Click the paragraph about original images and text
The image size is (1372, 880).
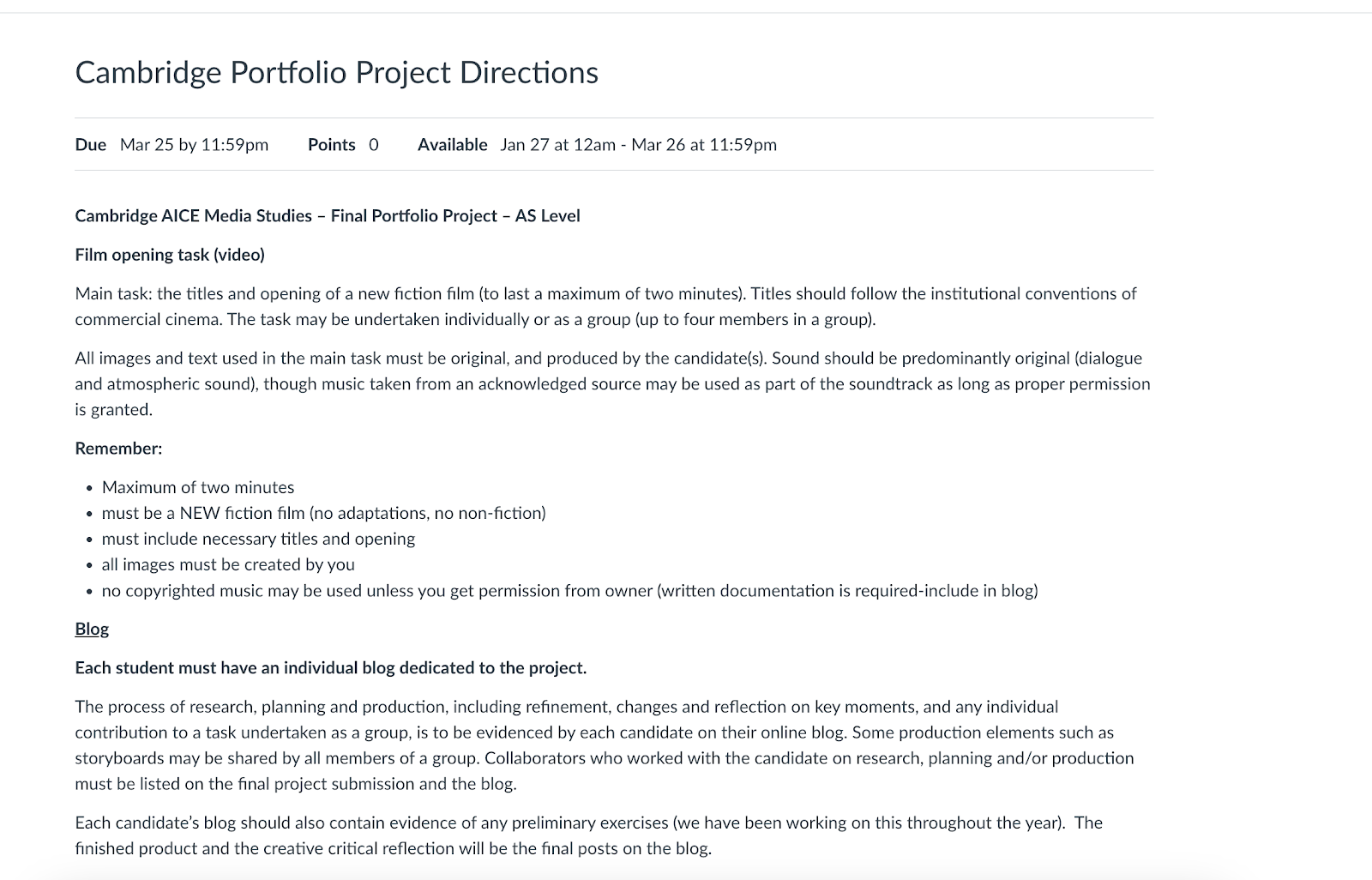click(x=612, y=383)
